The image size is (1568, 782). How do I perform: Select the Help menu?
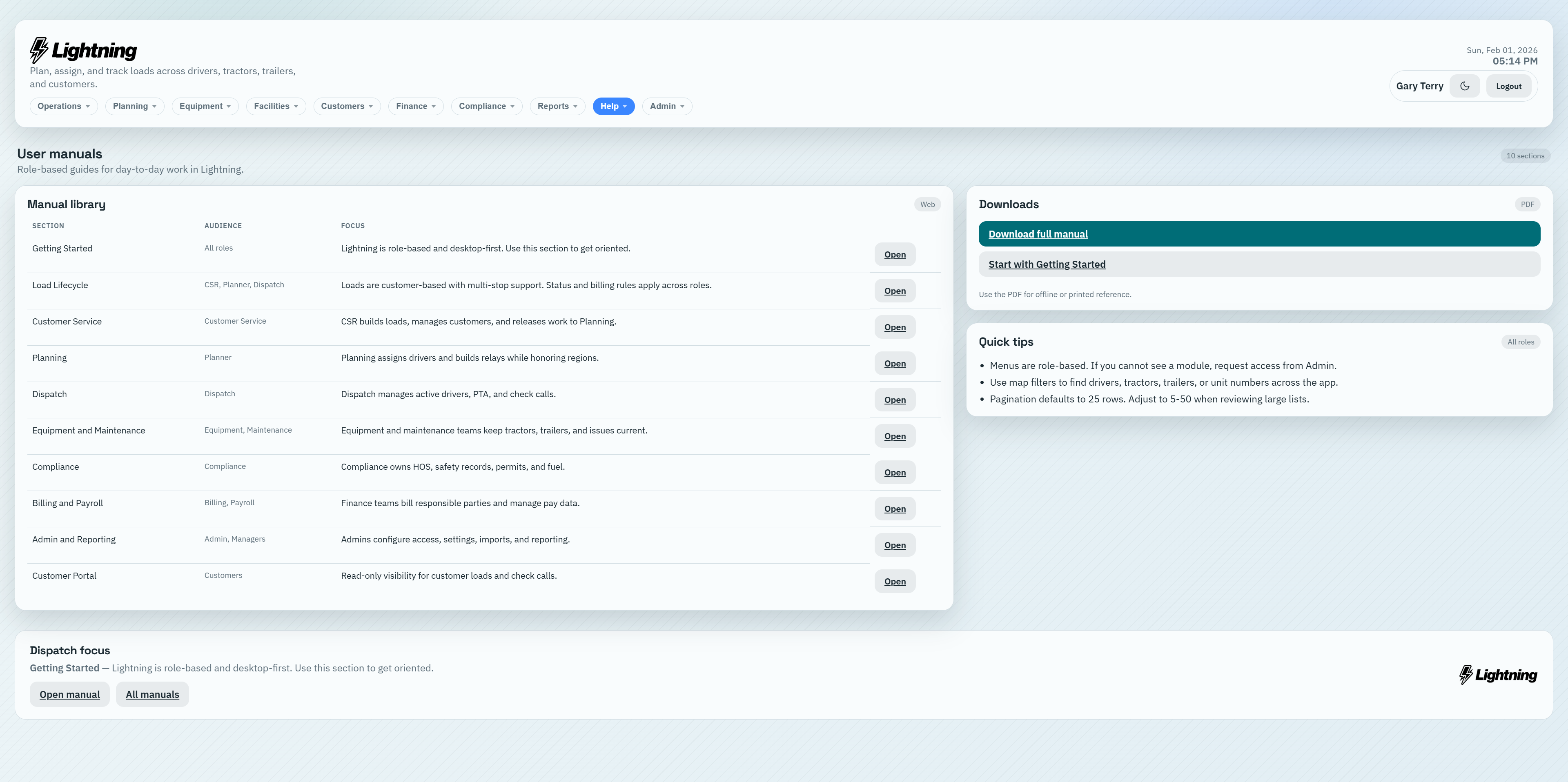614,106
